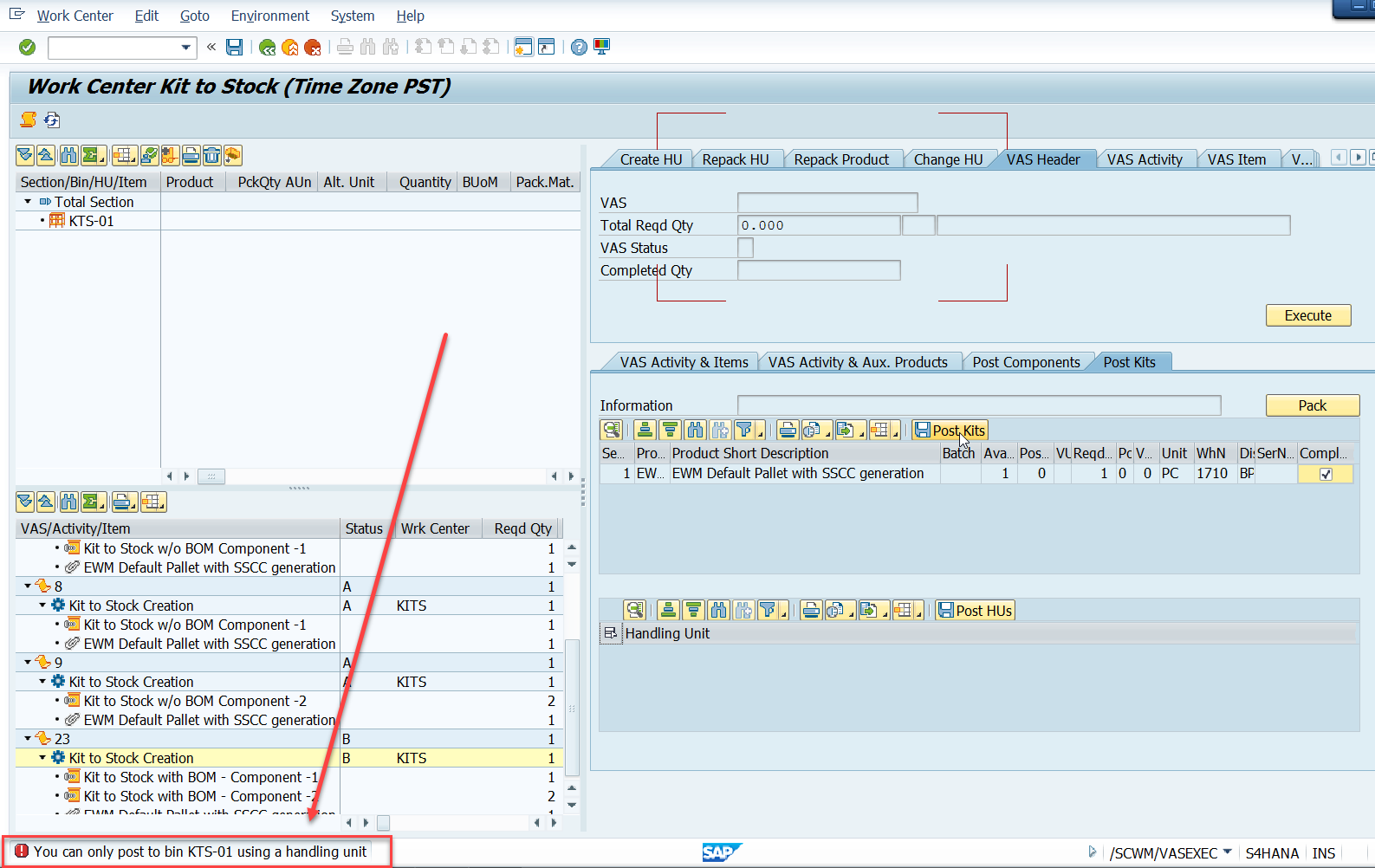Switch to the VAS Item tab
Image resolution: width=1375 pixels, height=868 pixels.
click(1236, 159)
